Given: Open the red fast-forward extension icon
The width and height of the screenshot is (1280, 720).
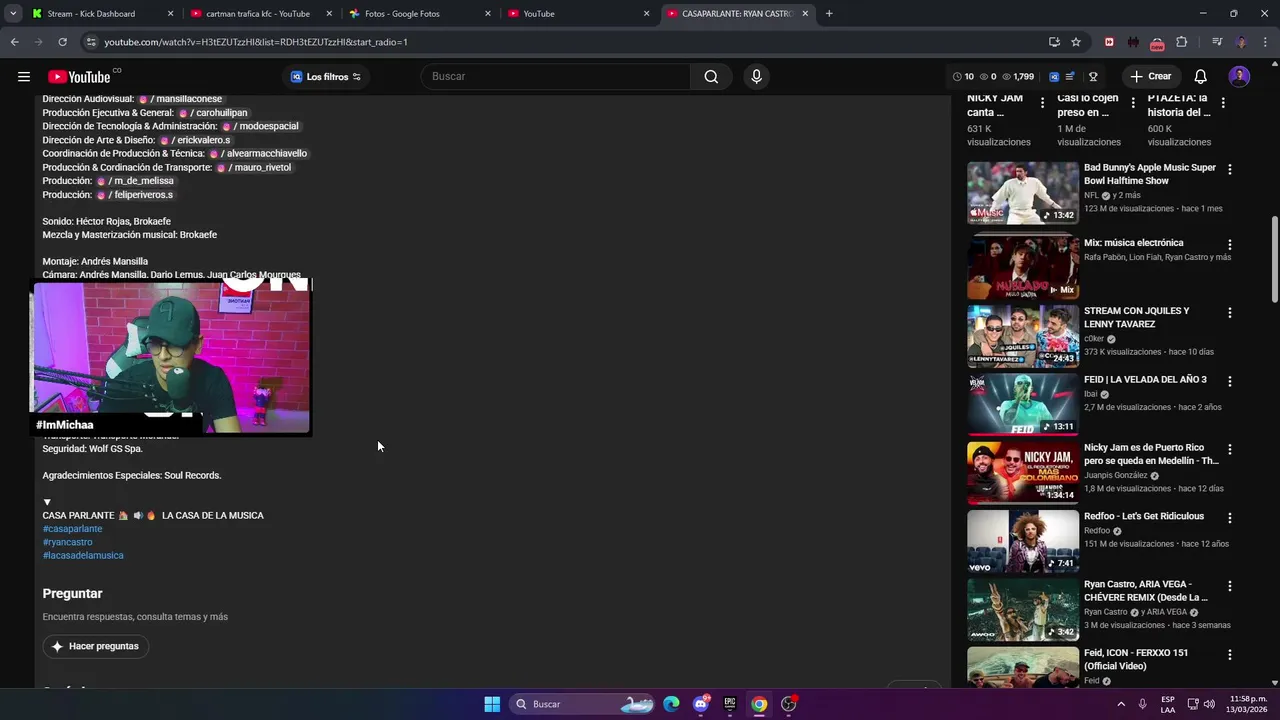Looking at the screenshot, I should 1109,42.
